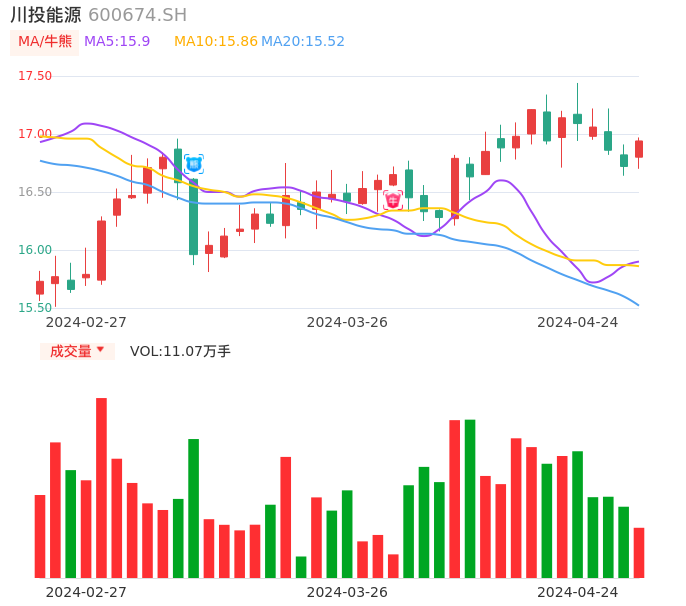Click the 17.50 price axis label

click(35, 76)
